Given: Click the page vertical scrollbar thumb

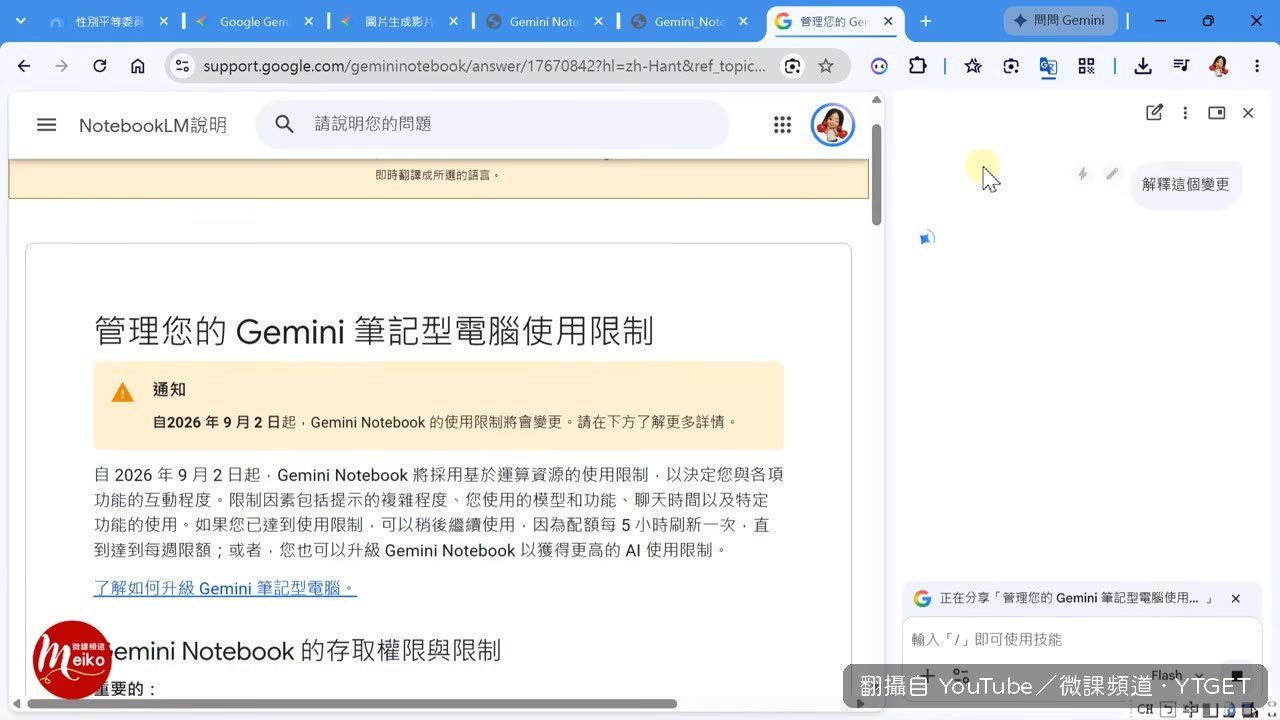Looking at the screenshot, I should click(x=877, y=174).
